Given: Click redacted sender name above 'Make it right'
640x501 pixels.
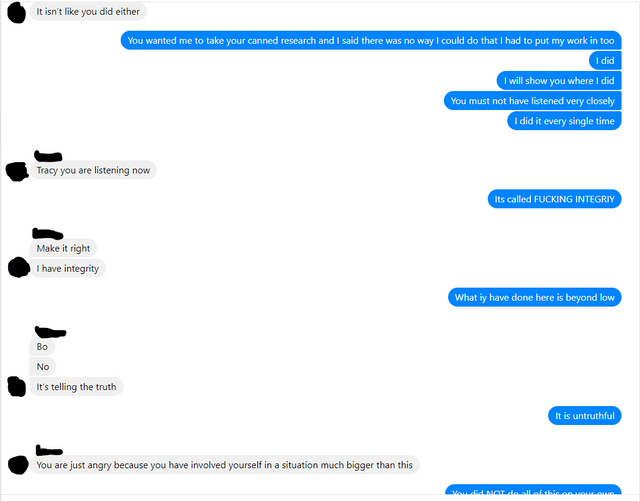Looking at the screenshot, I should 48,234.
